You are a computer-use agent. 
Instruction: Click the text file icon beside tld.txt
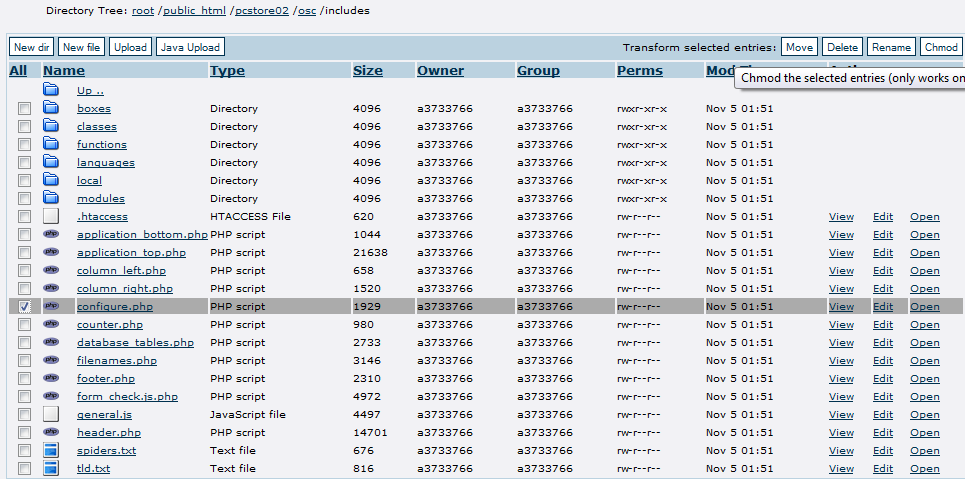(50, 468)
